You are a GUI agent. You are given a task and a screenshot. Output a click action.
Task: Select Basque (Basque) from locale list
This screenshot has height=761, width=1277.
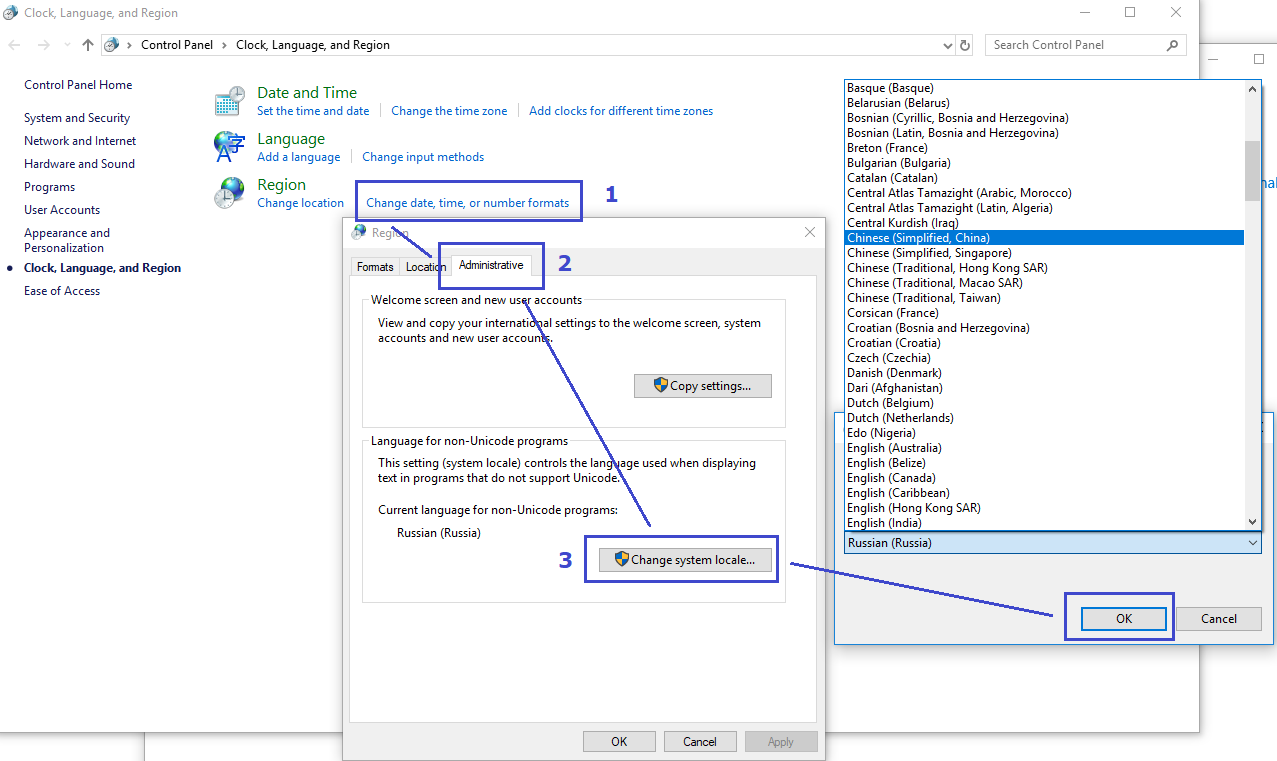click(1044, 88)
